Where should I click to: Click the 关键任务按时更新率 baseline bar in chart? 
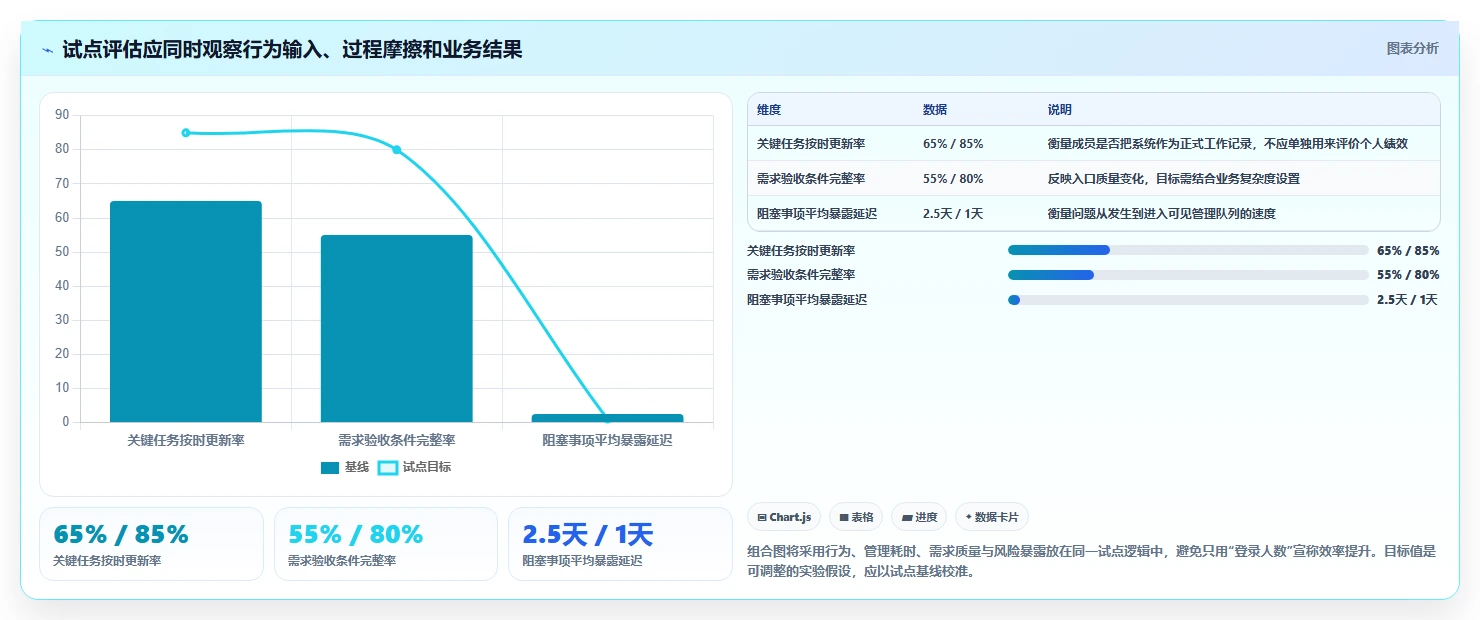click(186, 311)
